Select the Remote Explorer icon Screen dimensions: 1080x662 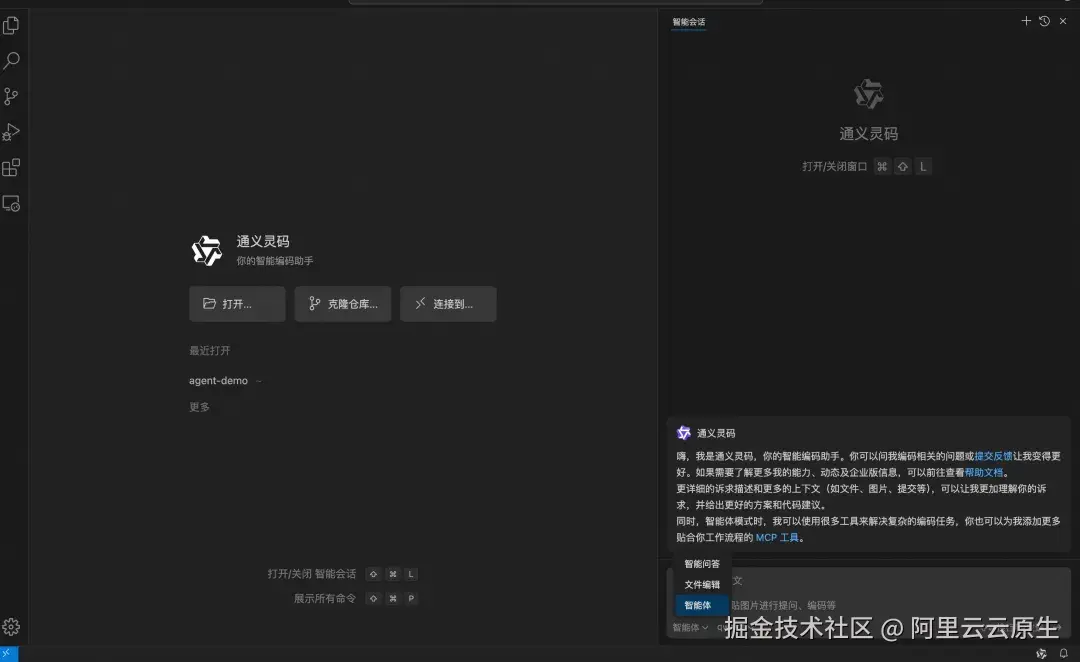[x=13, y=203]
